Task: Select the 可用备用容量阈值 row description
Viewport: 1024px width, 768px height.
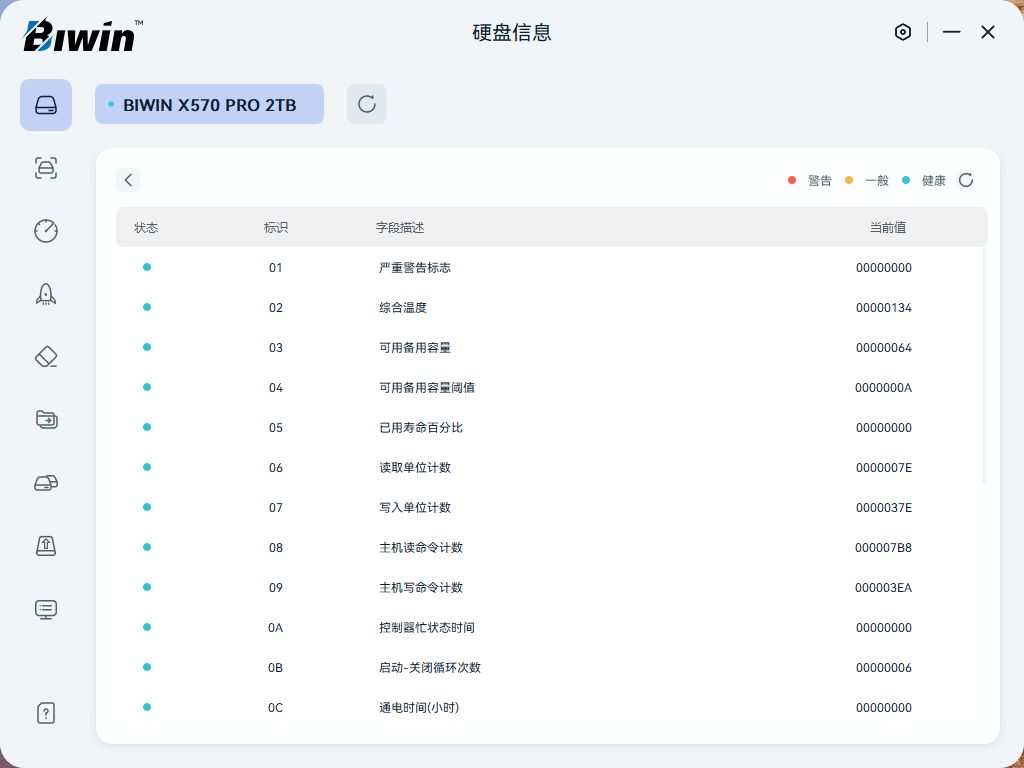Action: click(426, 387)
